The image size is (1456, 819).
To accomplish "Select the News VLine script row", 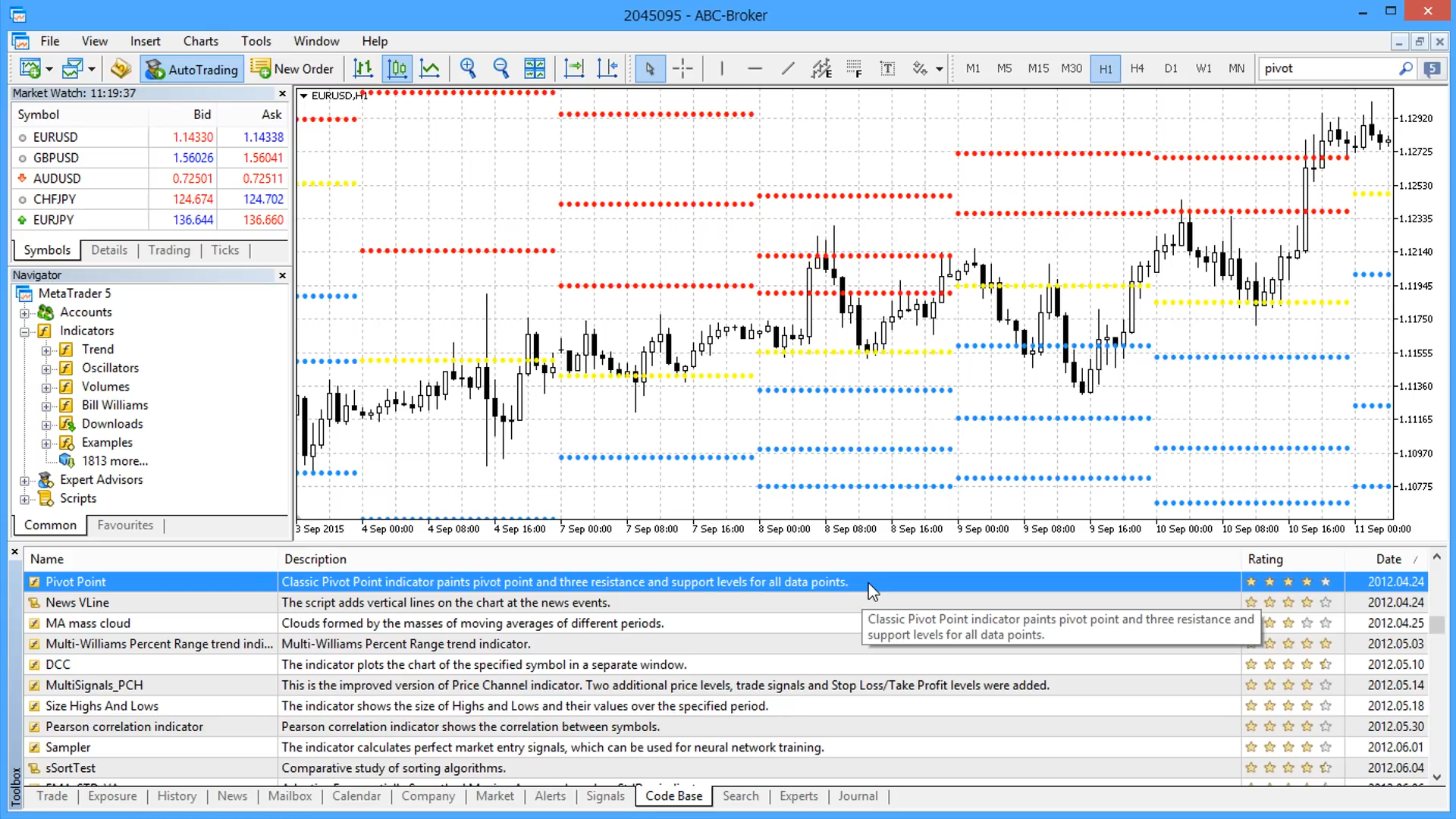I will pyautogui.click(x=726, y=603).
